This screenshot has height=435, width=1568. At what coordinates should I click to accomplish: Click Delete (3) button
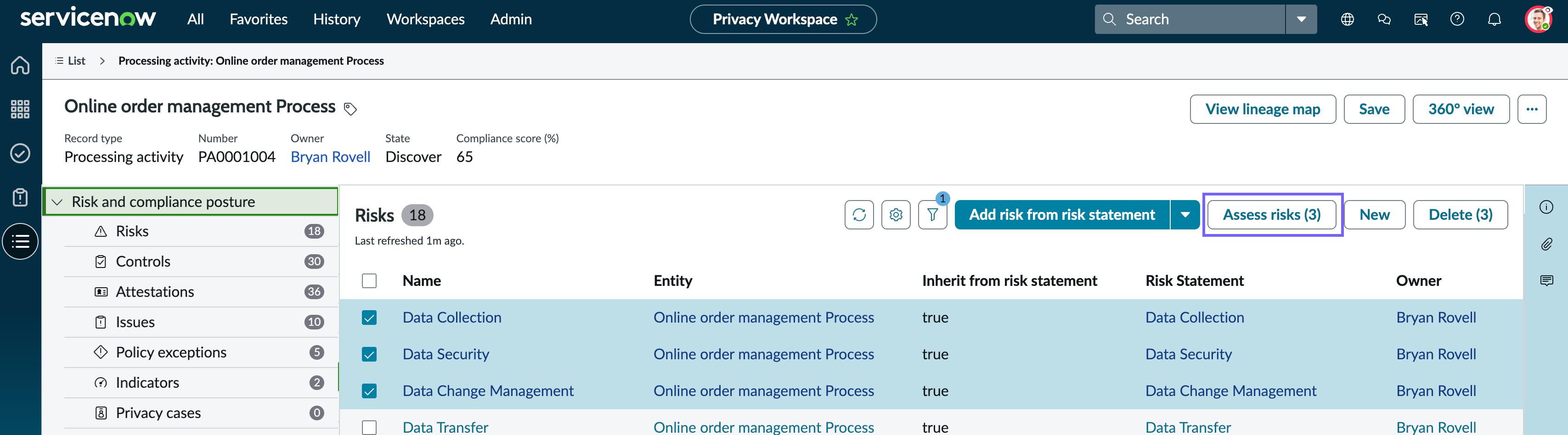click(x=1460, y=215)
